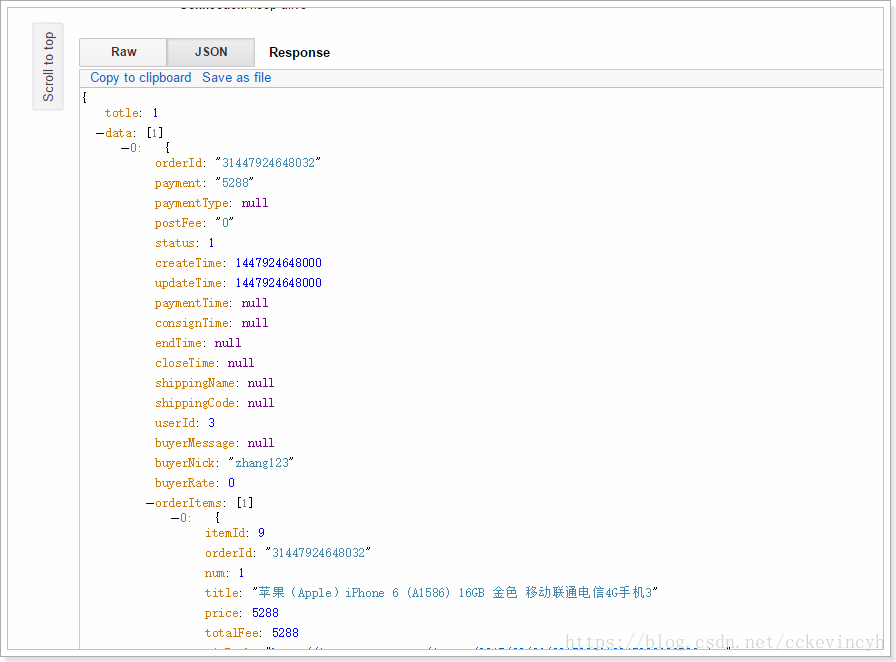Viewport: 896px width, 662px height.
Task: Click the buyerRate key
Action: pyautogui.click(x=185, y=484)
